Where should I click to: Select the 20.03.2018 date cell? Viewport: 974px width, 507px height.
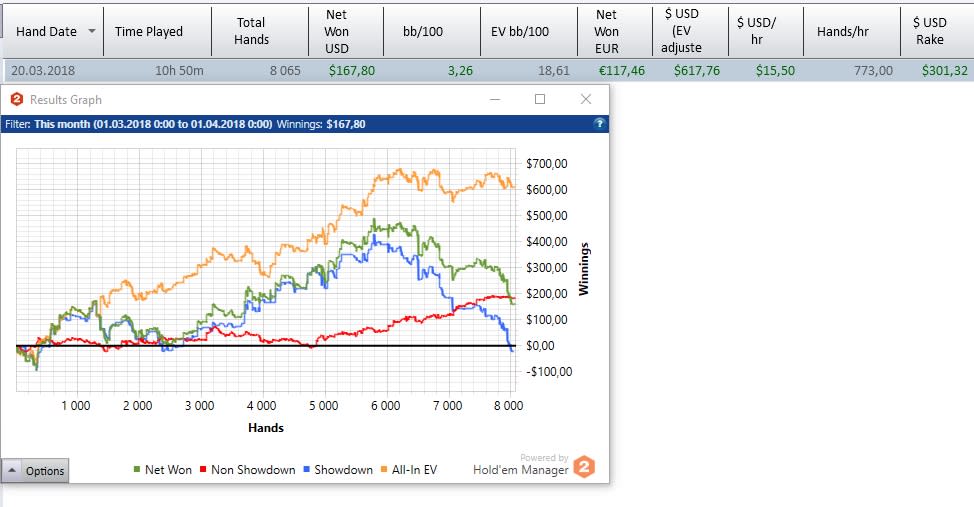pyautogui.click(x=43, y=70)
